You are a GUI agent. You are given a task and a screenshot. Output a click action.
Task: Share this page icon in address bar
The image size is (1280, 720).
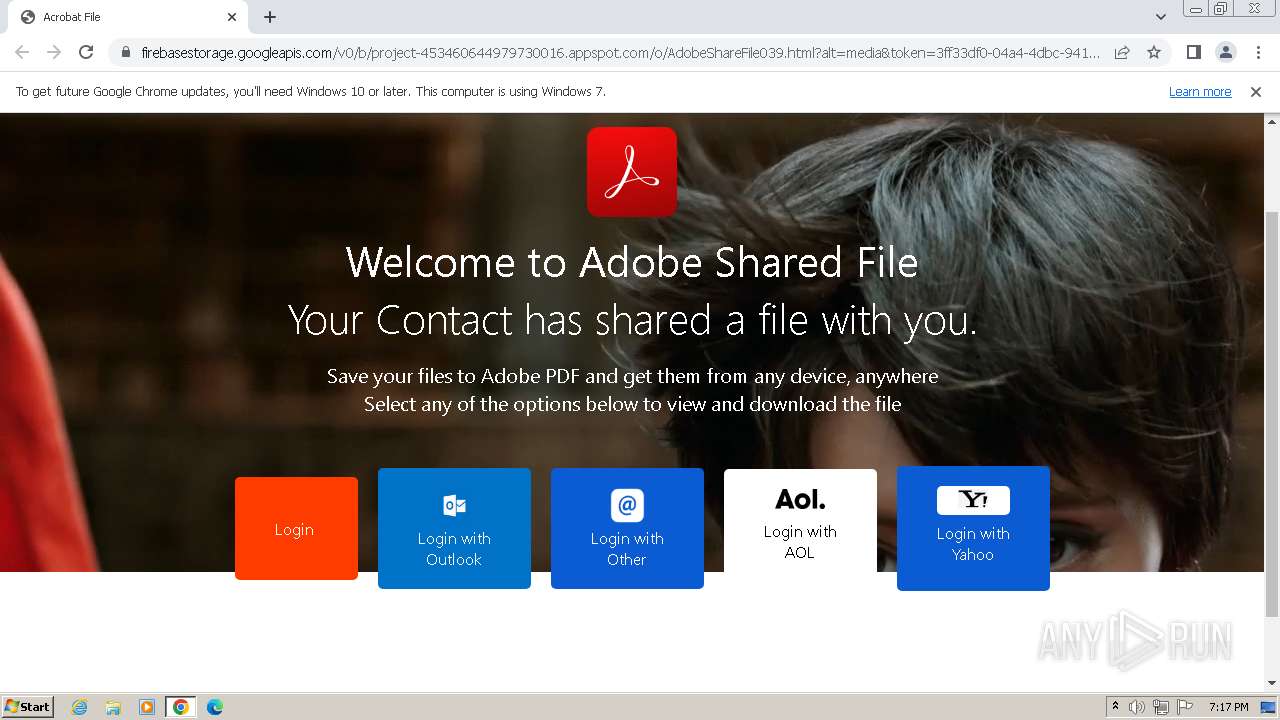pos(1122,52)
